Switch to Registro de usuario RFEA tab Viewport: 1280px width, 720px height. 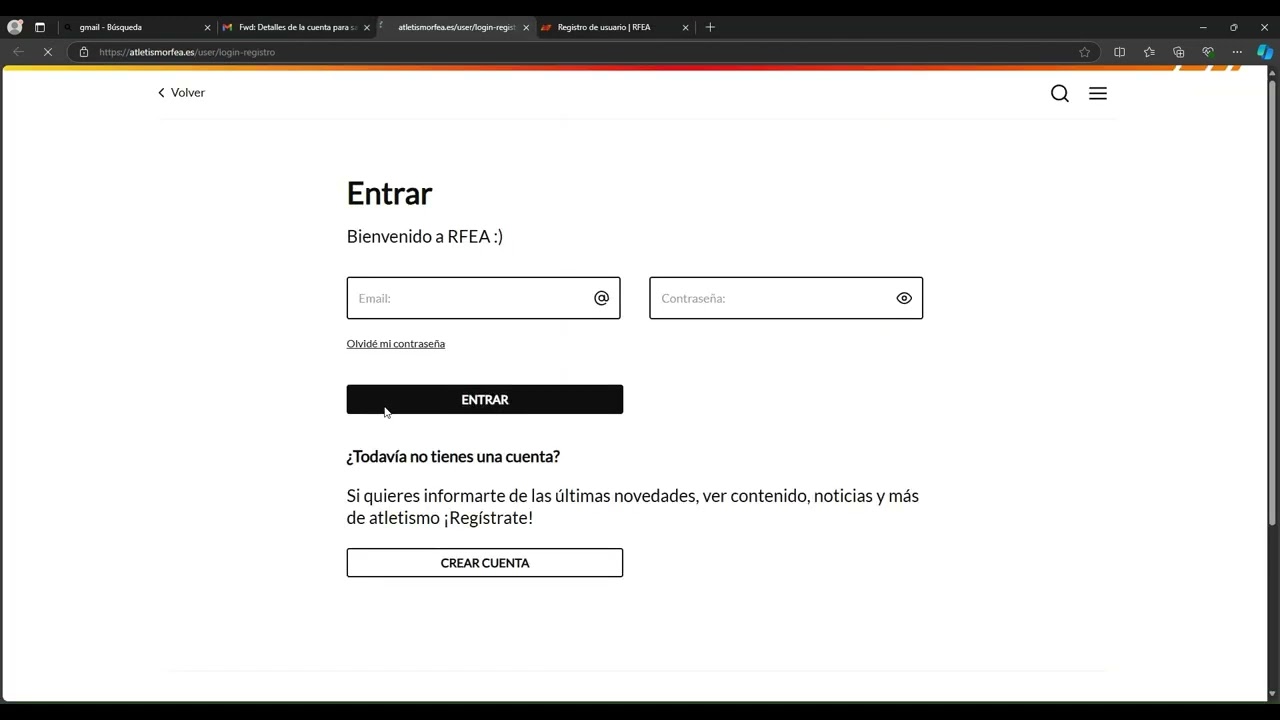[612, 27]
